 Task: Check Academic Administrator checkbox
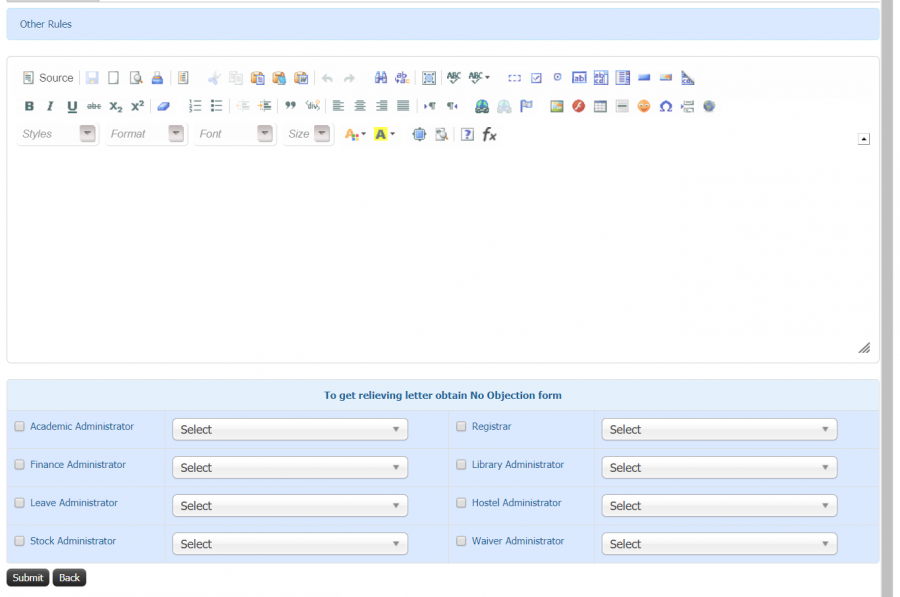click(x=20, y=426)
